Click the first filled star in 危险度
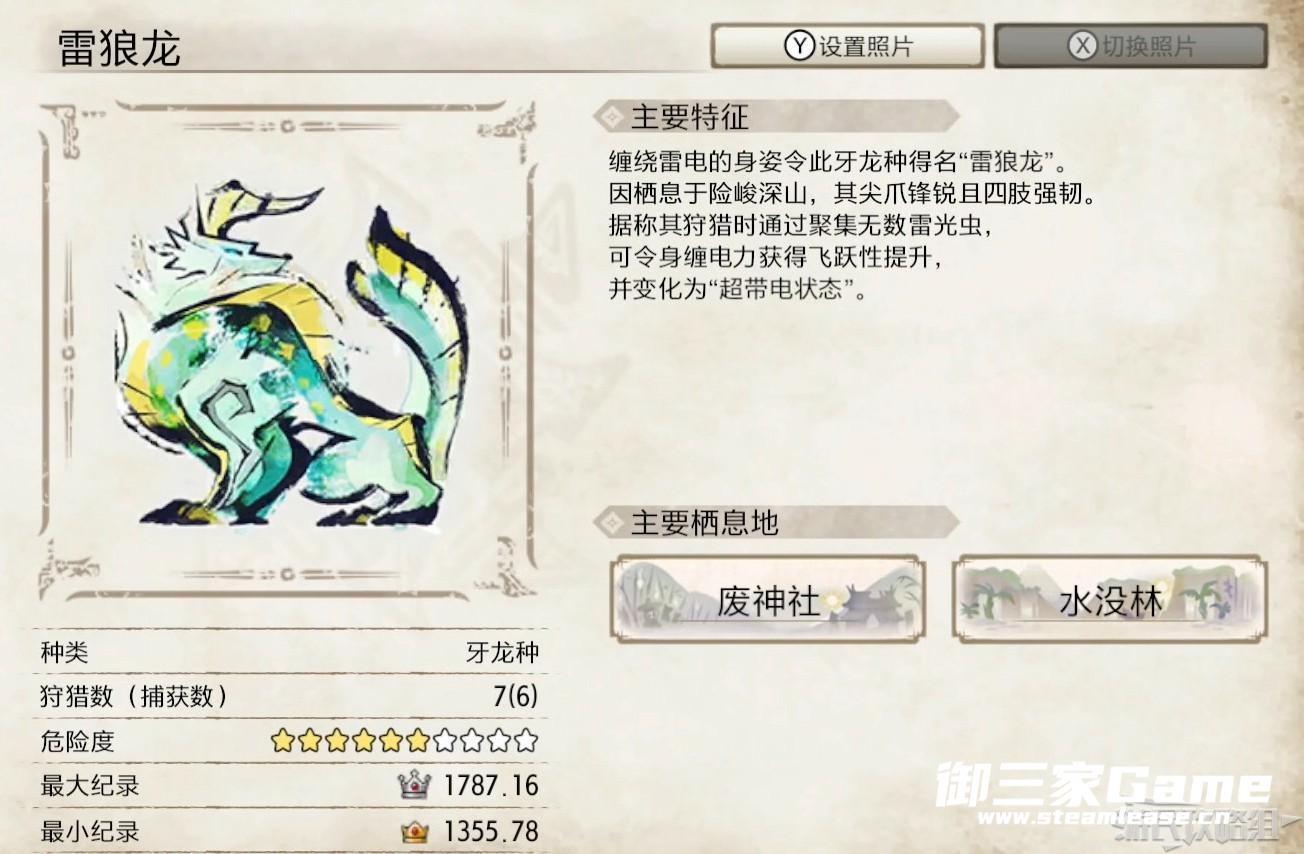The height and width of the screenshot is (854, 1304). tap(283, 741)
